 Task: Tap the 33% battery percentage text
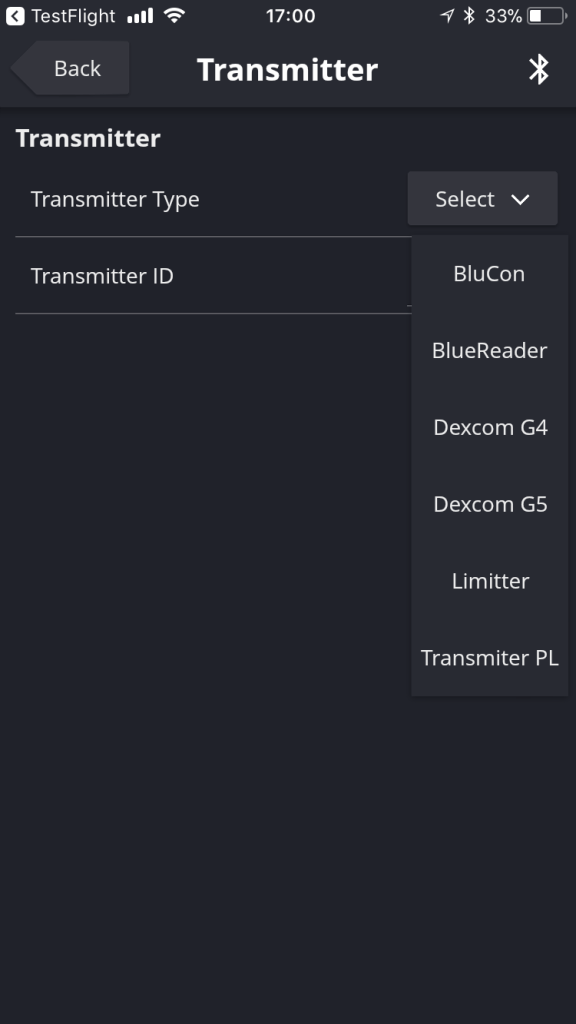503,16
